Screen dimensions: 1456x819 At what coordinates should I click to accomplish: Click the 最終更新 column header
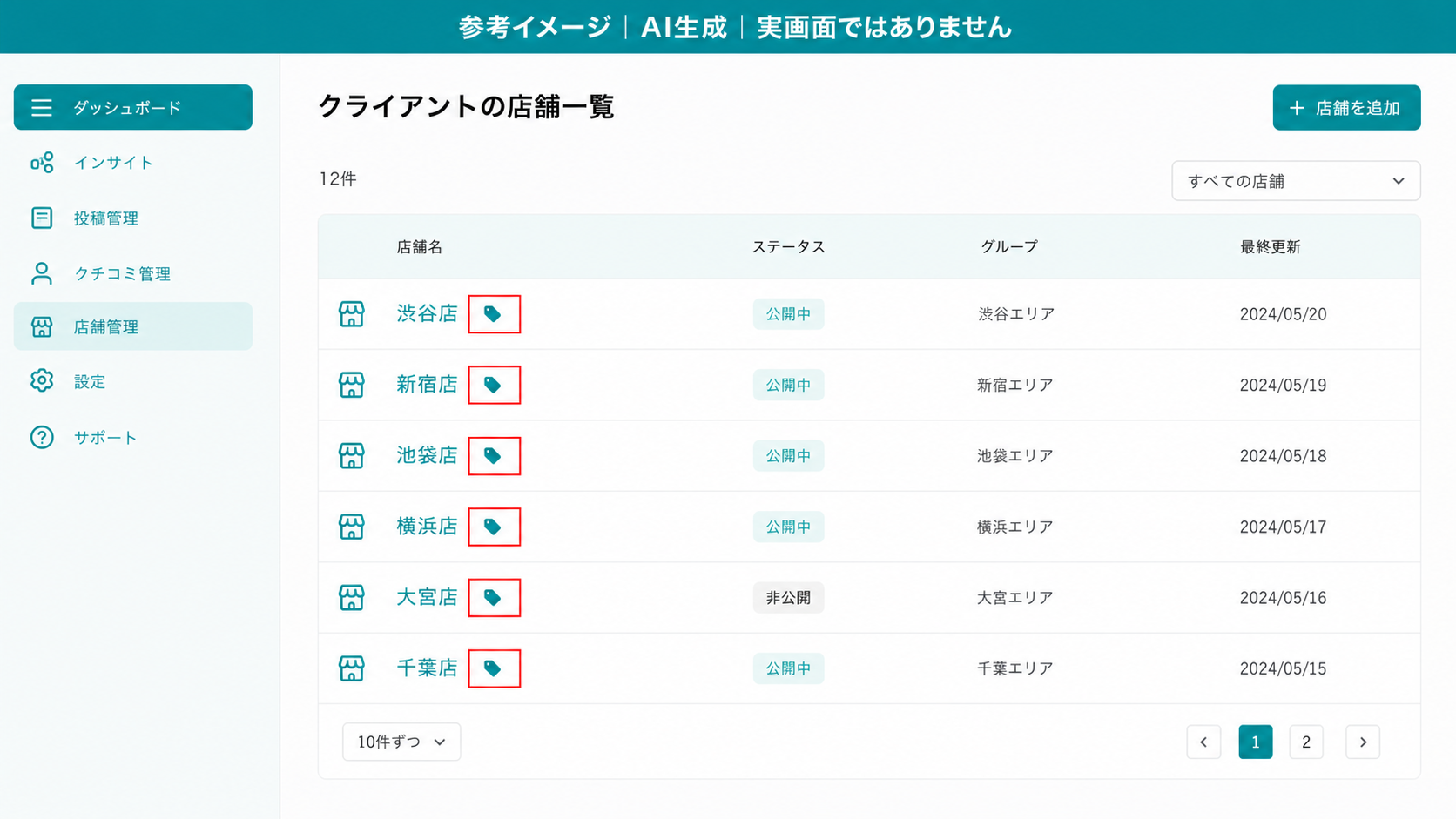1270,247
